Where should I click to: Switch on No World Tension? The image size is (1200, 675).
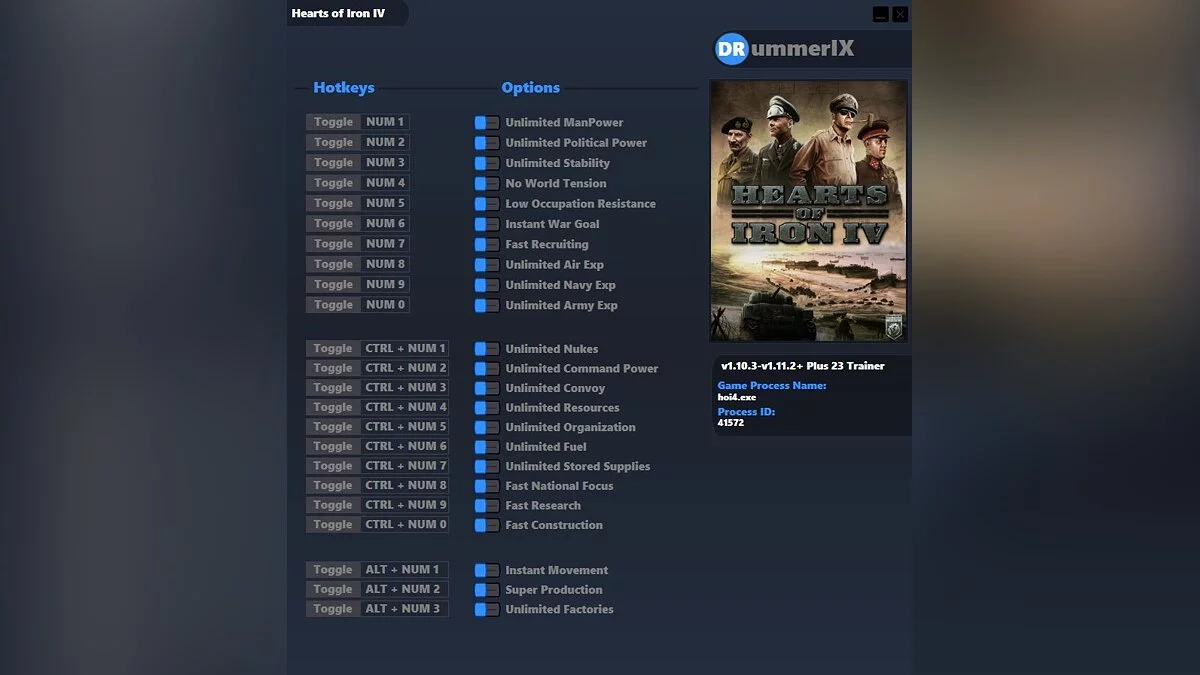pyautogui.click(x=487, y=184)
